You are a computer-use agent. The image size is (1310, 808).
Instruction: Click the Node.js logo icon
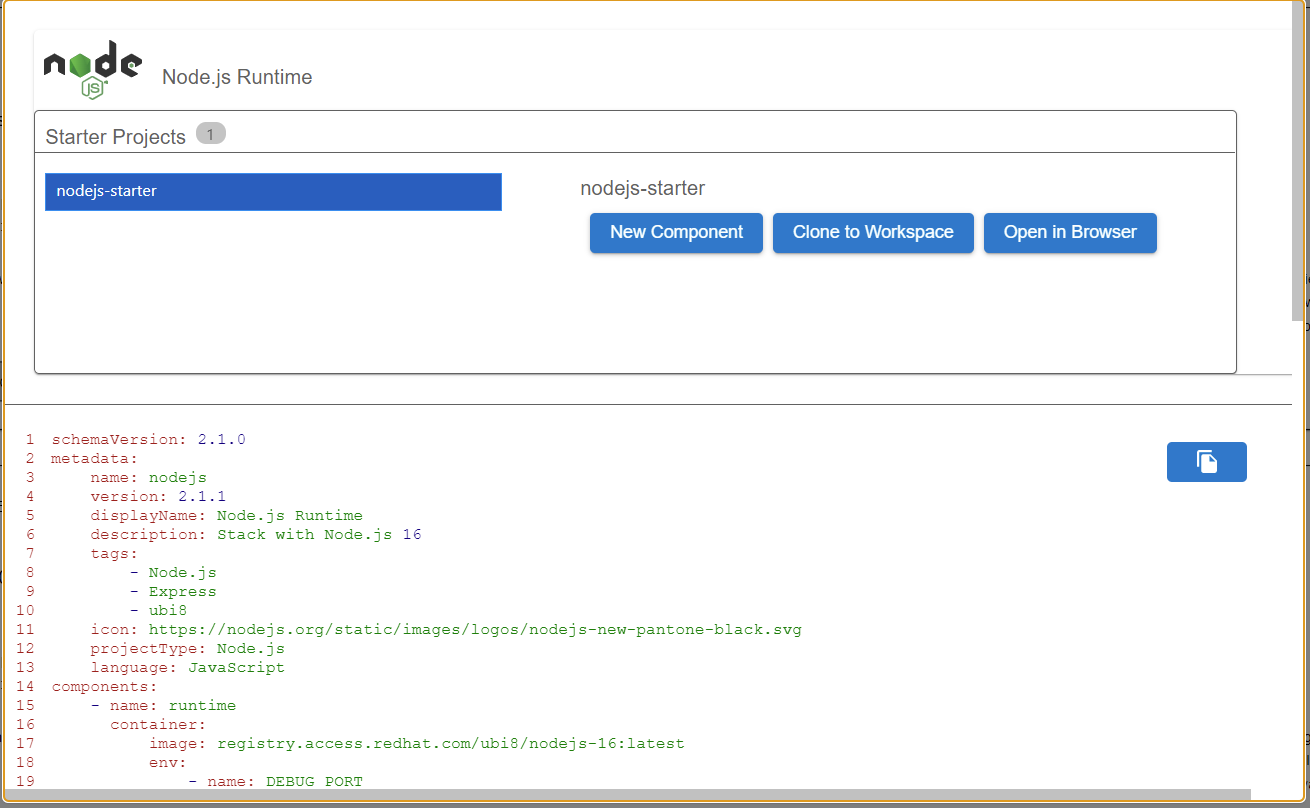pos(92,69)
